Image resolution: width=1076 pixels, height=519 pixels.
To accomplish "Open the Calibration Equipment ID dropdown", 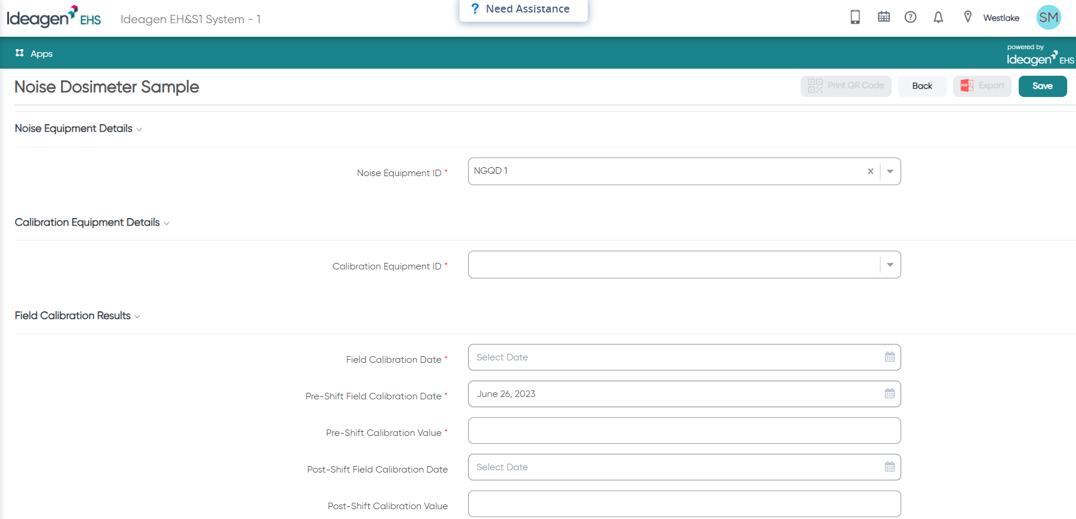I will coord(684,264).
